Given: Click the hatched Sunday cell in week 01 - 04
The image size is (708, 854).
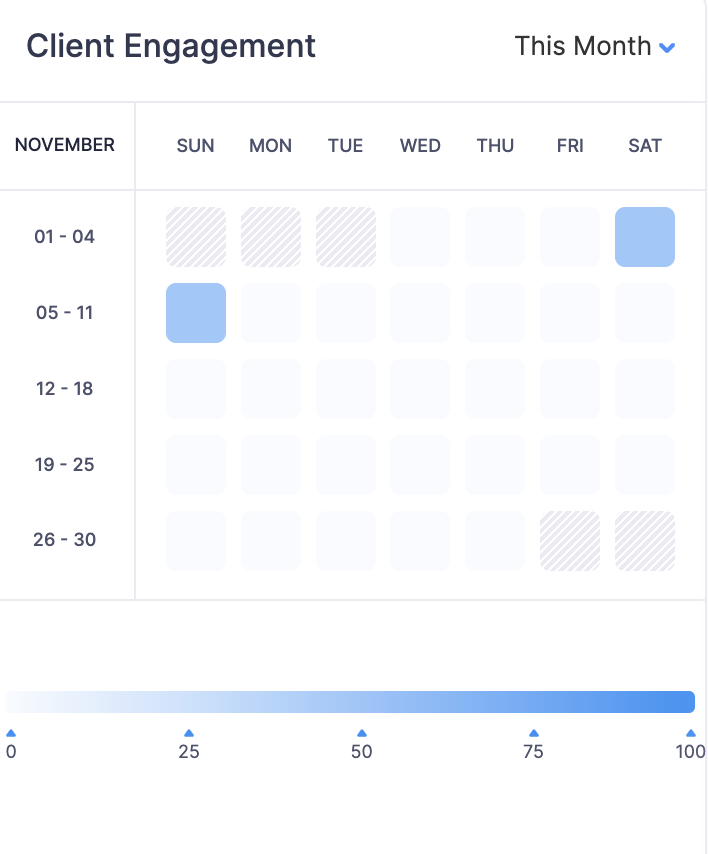Looking at the screenshot, I should pos(196,237).
